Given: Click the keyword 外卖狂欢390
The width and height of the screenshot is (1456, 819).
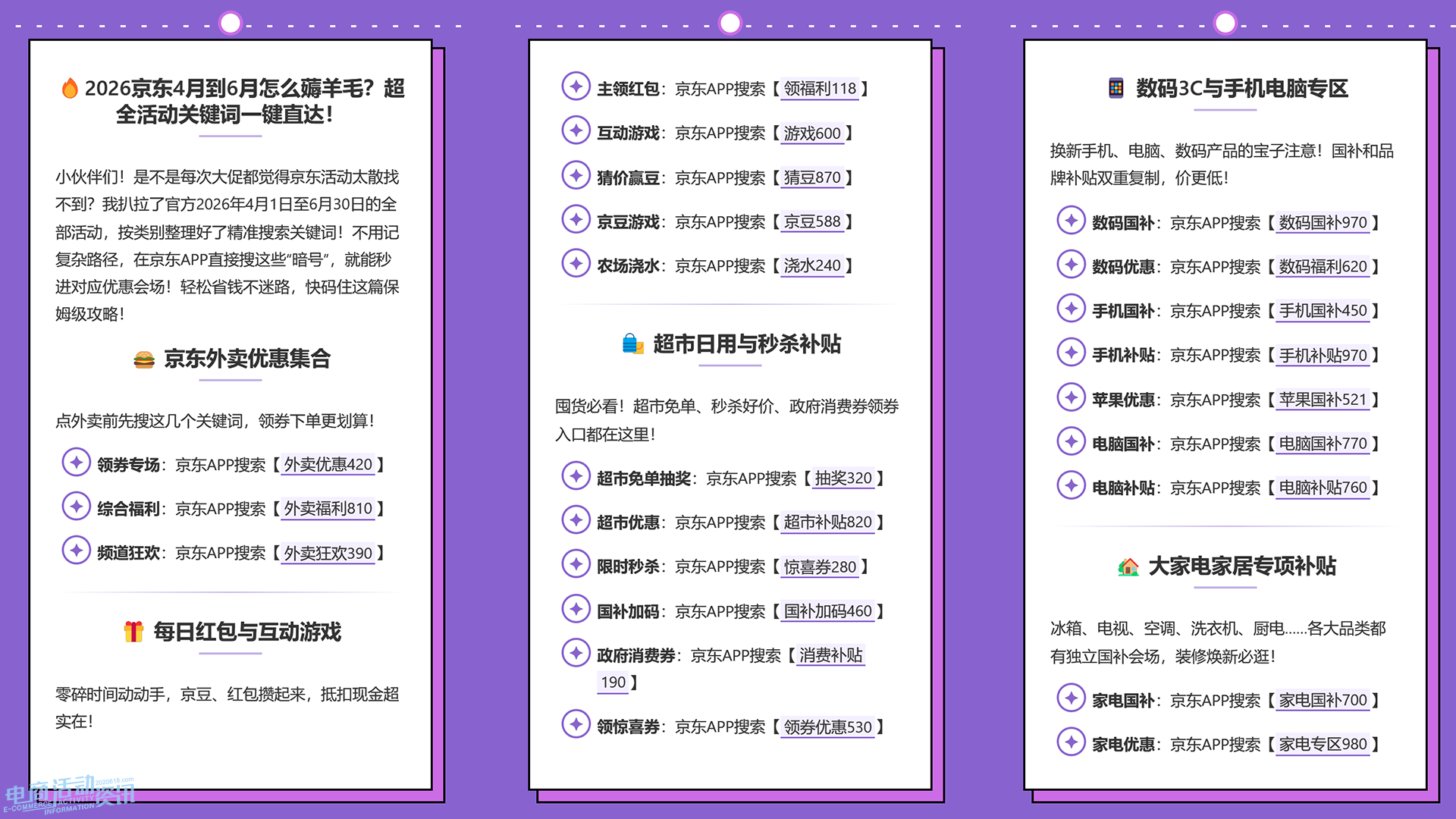Looking at the screenshot, I should pos(328,554).
